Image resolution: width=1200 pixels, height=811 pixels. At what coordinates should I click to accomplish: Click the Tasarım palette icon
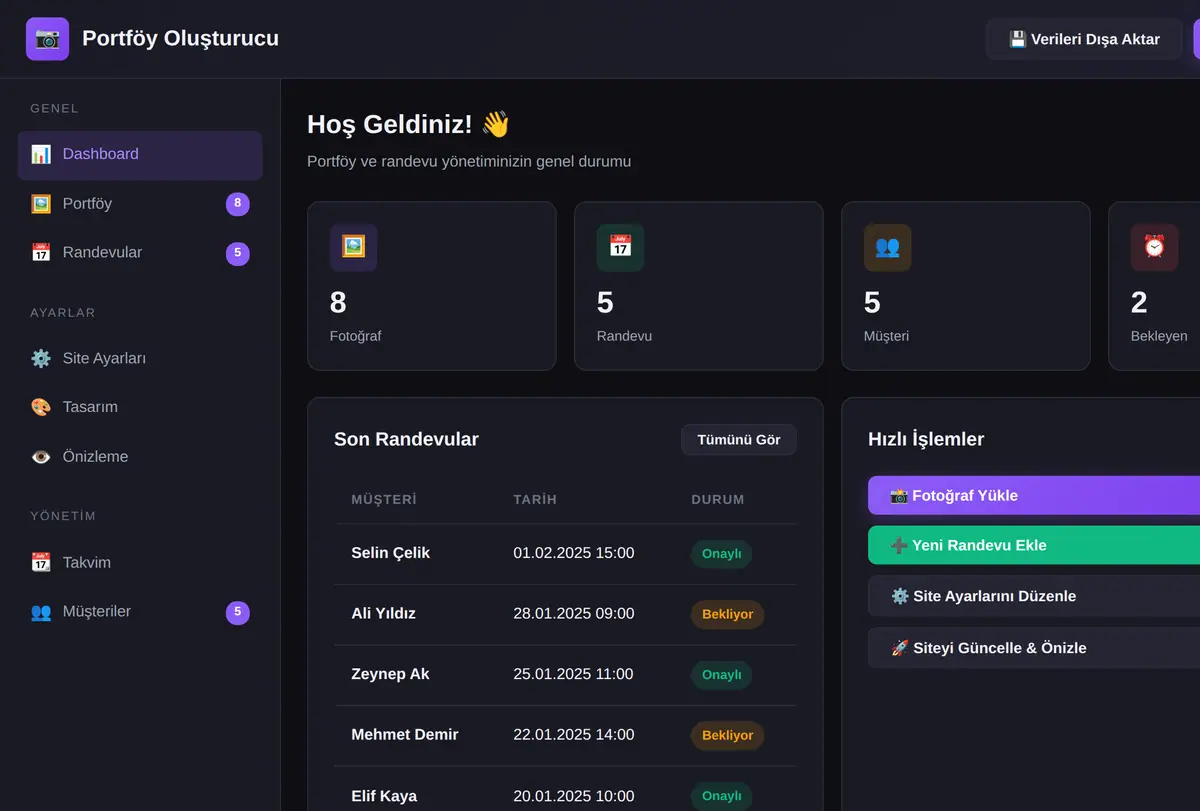click(x=41, y=407)
